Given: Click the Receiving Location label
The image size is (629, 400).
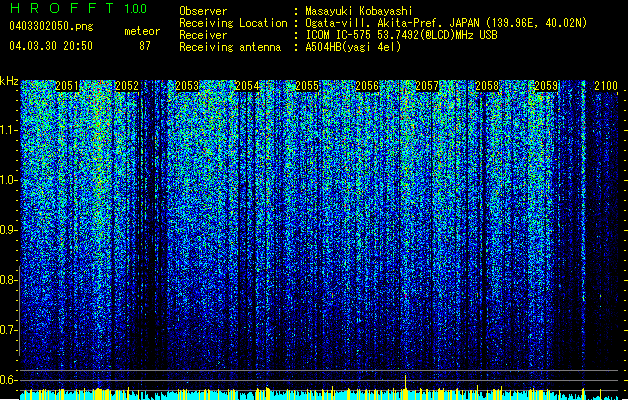Looking at the screenshot, I should point(233,23).
